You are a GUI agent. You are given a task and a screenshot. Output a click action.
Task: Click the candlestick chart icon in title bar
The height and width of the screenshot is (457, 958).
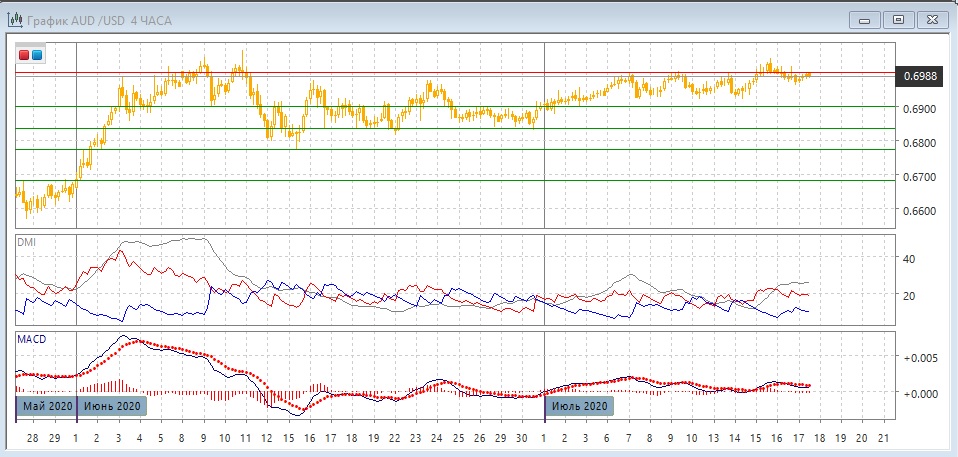point(16,19)
